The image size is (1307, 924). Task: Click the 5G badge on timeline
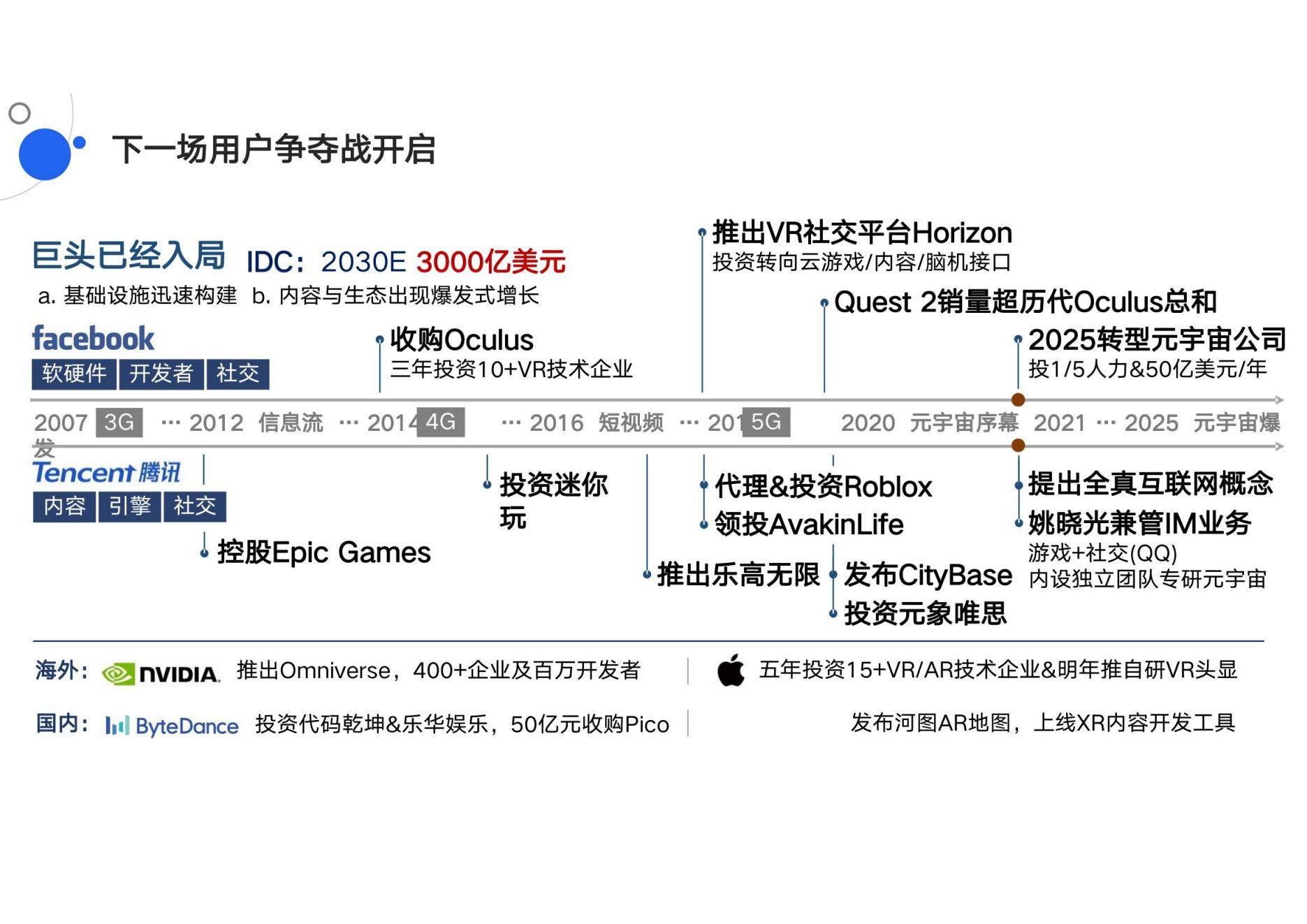click(766, 422)
